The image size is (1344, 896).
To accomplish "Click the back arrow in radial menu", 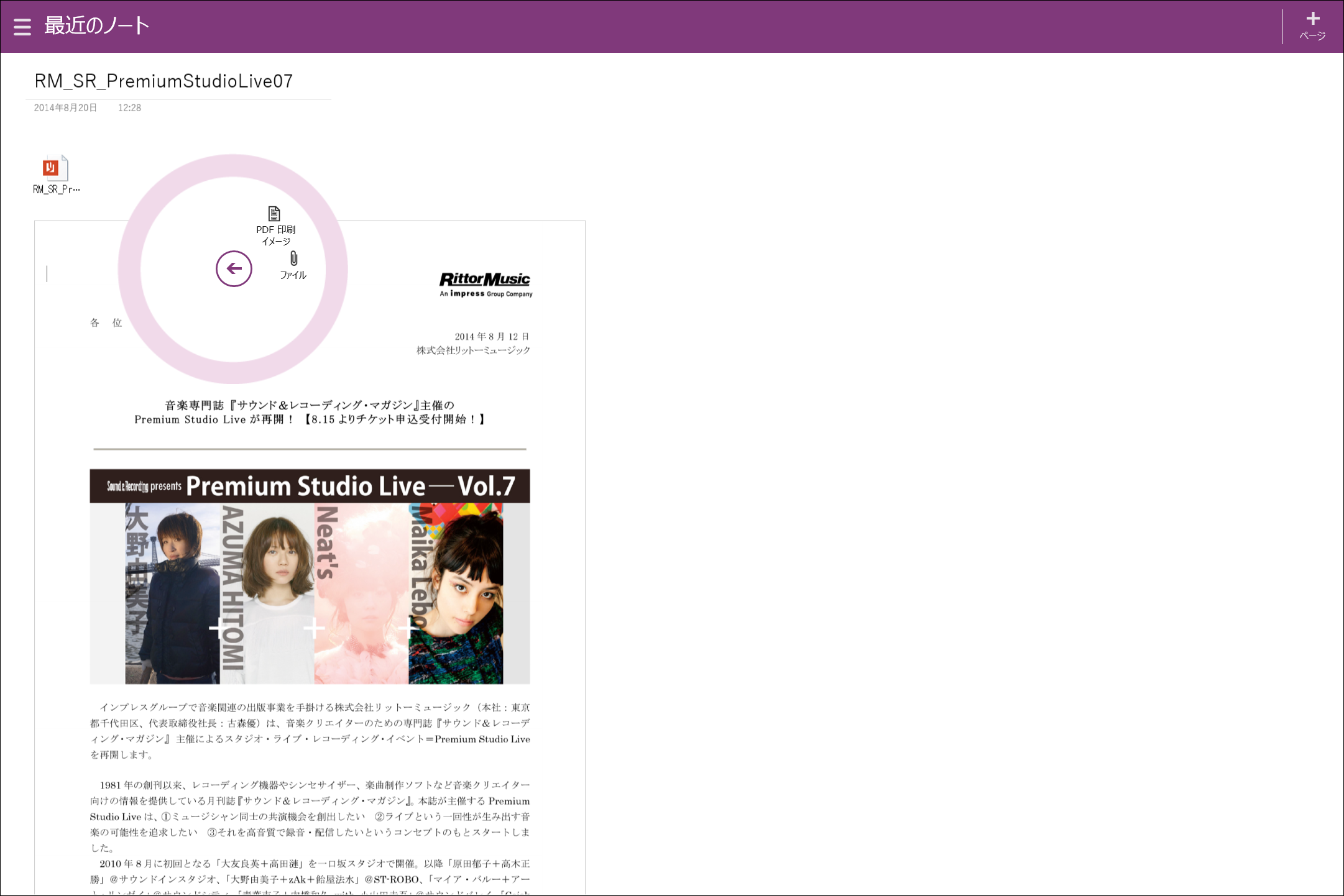I will click(x=234, y=269).
